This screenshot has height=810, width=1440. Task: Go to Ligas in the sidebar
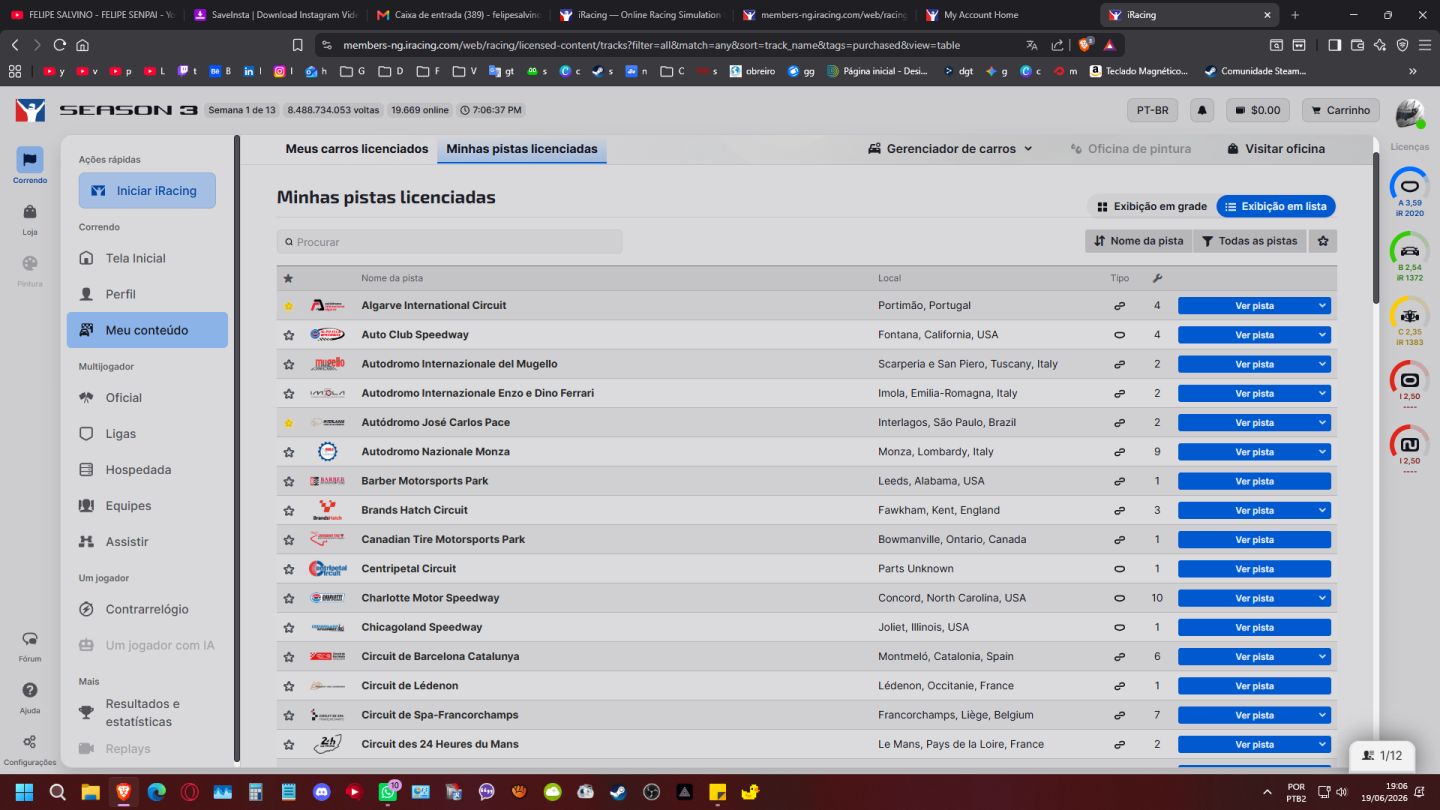point(147,434)
